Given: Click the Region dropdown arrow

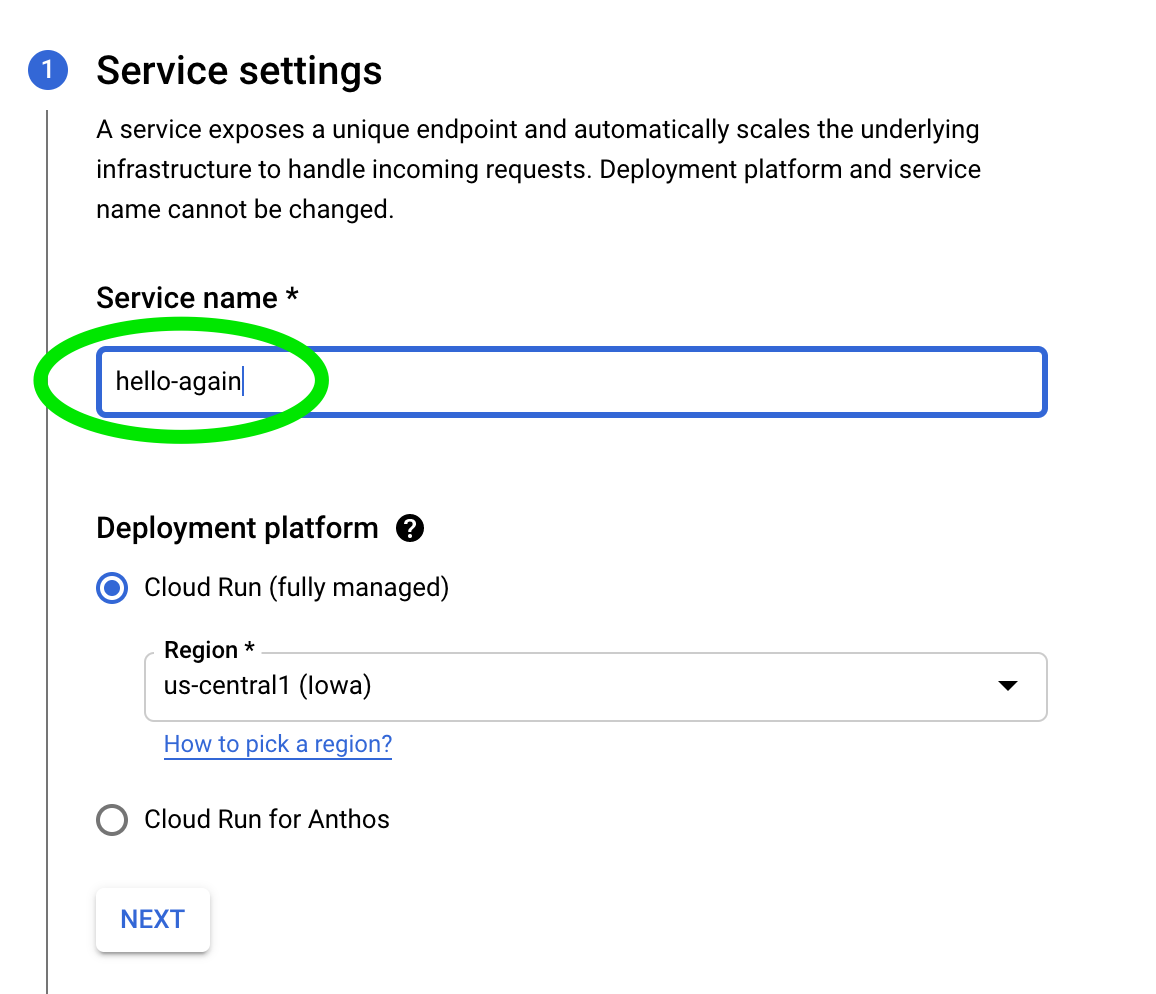Looking at the screenshot, I should pos(1008,686).
